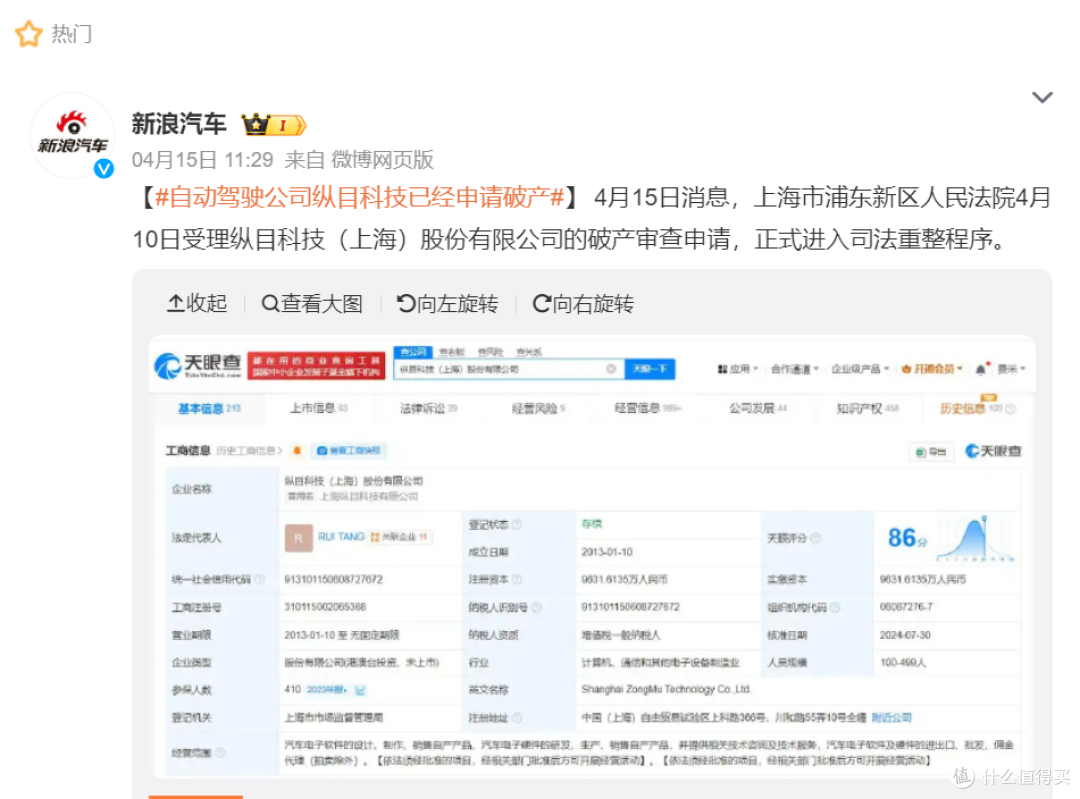1080x799 pixels.
Task: Open the 企业级产品 dropdown
Action: [x=860, y=369]
